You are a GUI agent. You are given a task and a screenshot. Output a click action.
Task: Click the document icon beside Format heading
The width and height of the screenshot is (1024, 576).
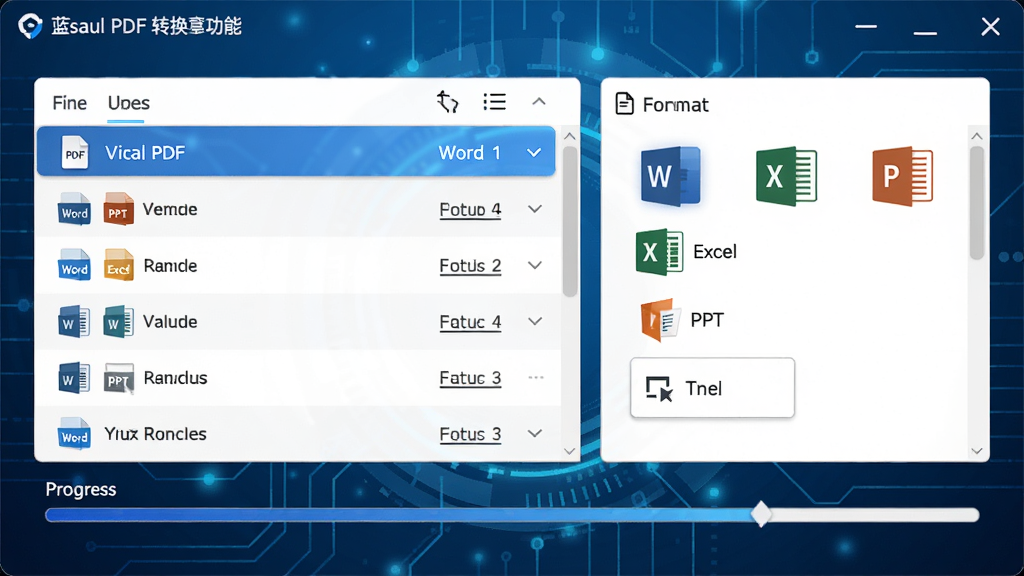624,104
